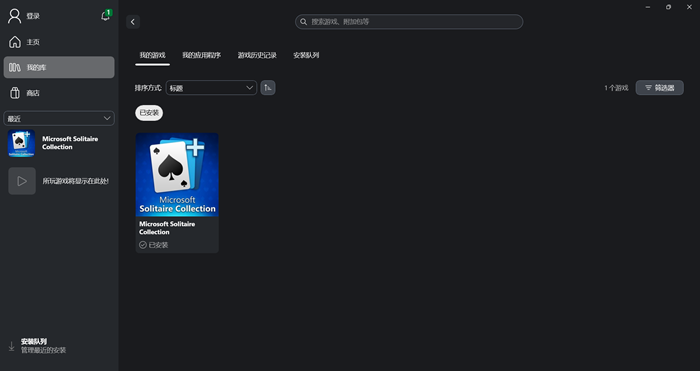Click the user profile login icon
Viewport: 700px width, 371px height.
click(15, 16)
